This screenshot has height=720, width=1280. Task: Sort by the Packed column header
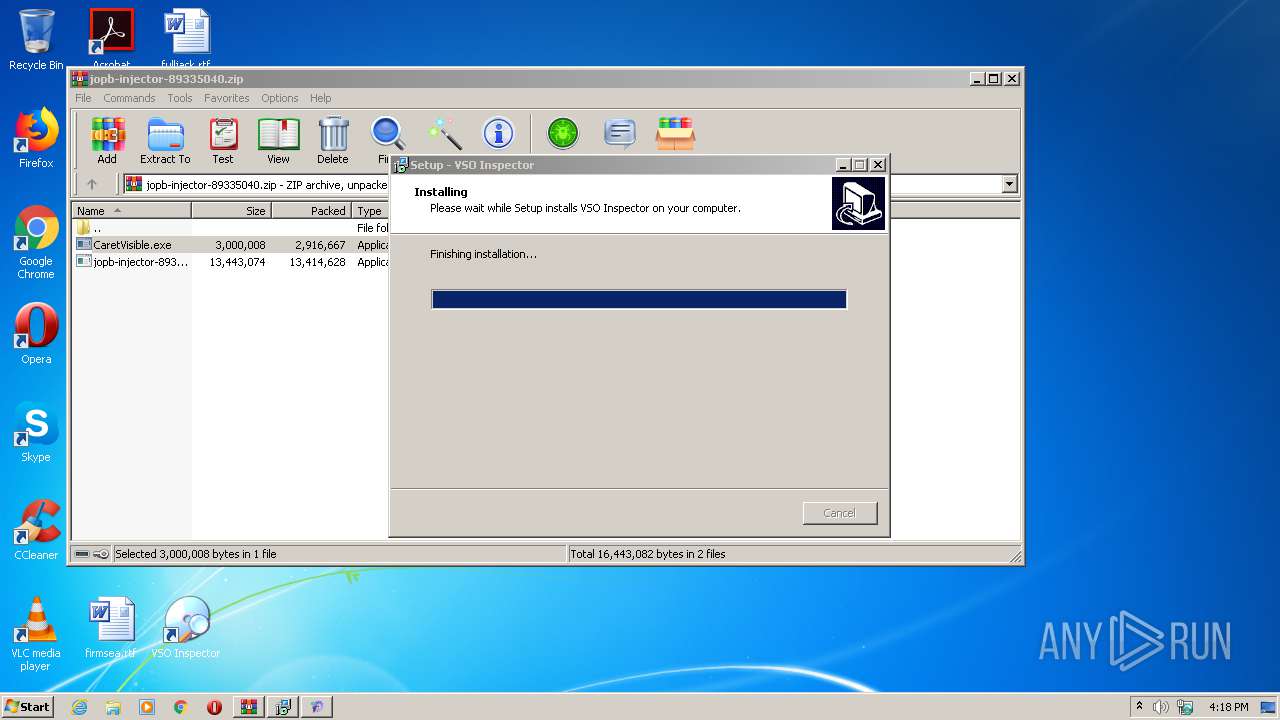click(311, 211)
